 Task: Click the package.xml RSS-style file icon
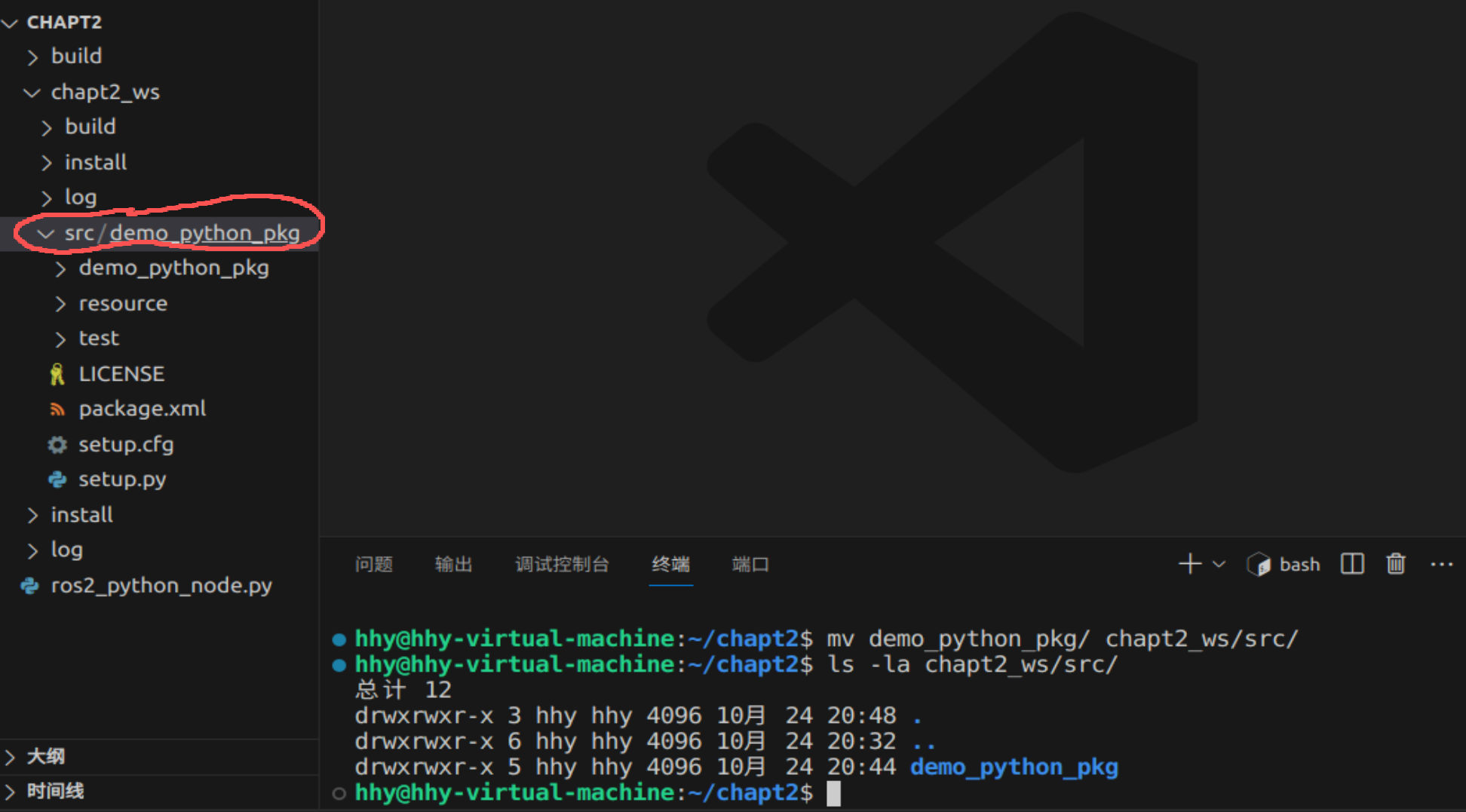57,409
